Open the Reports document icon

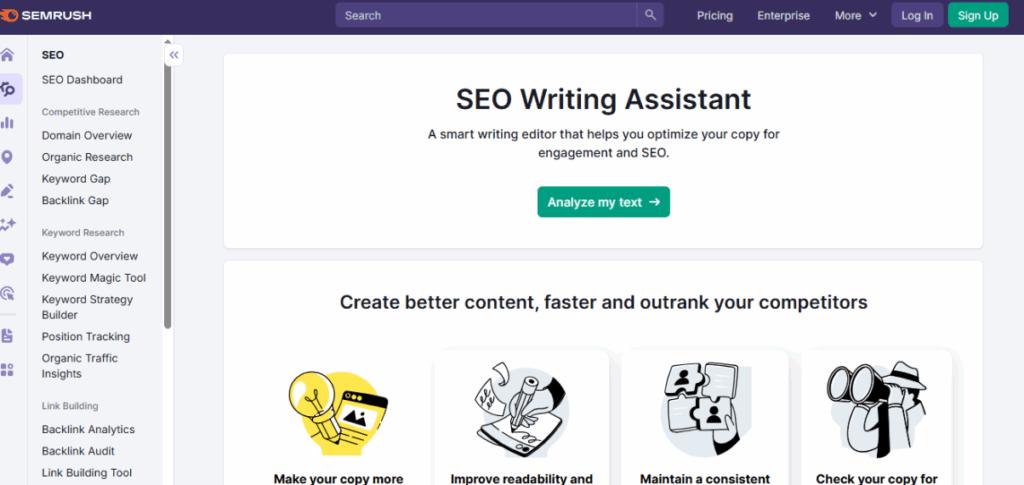click(7, 336)
